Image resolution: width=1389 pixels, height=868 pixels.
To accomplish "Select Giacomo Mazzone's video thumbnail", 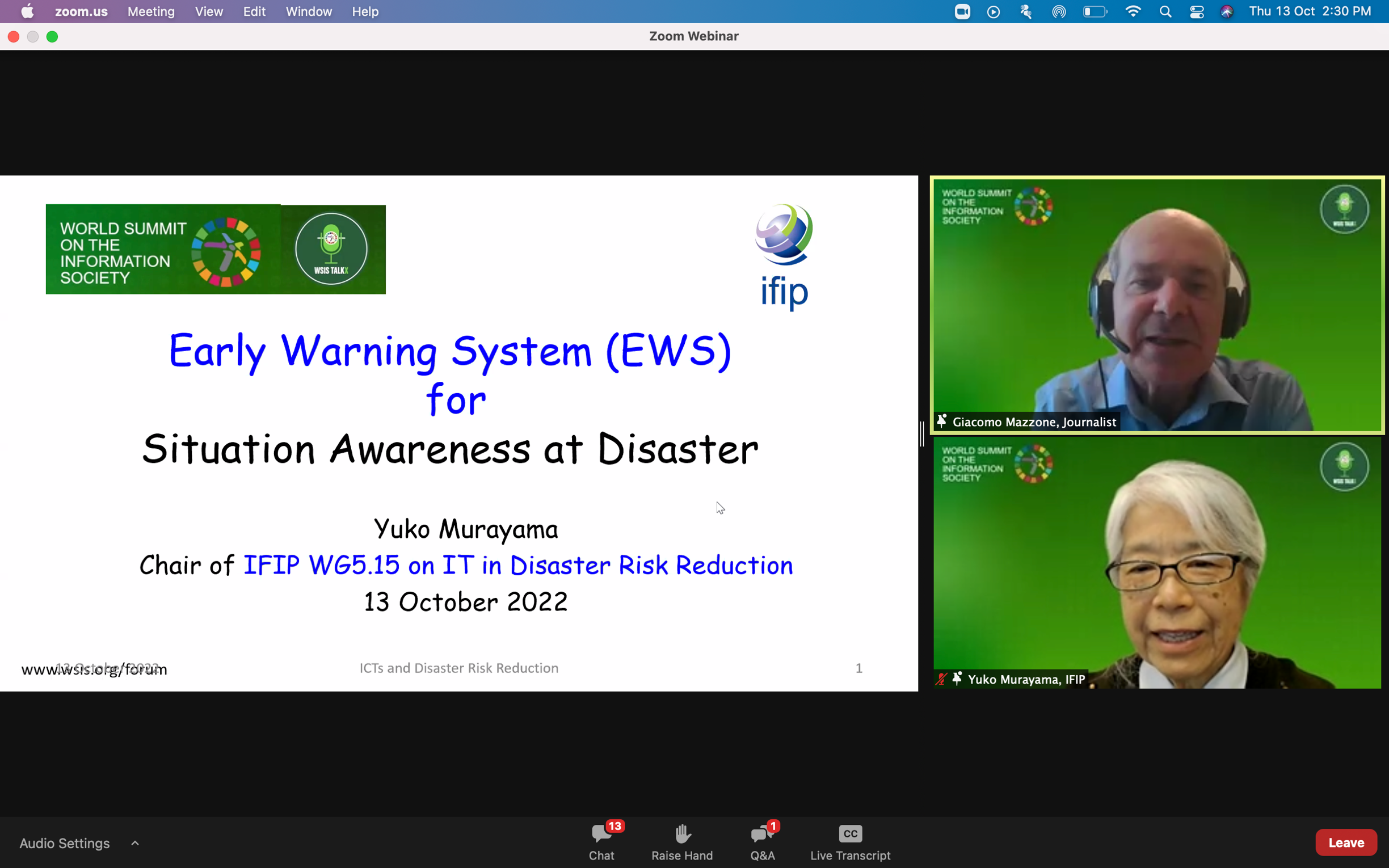I will pos(1156,304).
